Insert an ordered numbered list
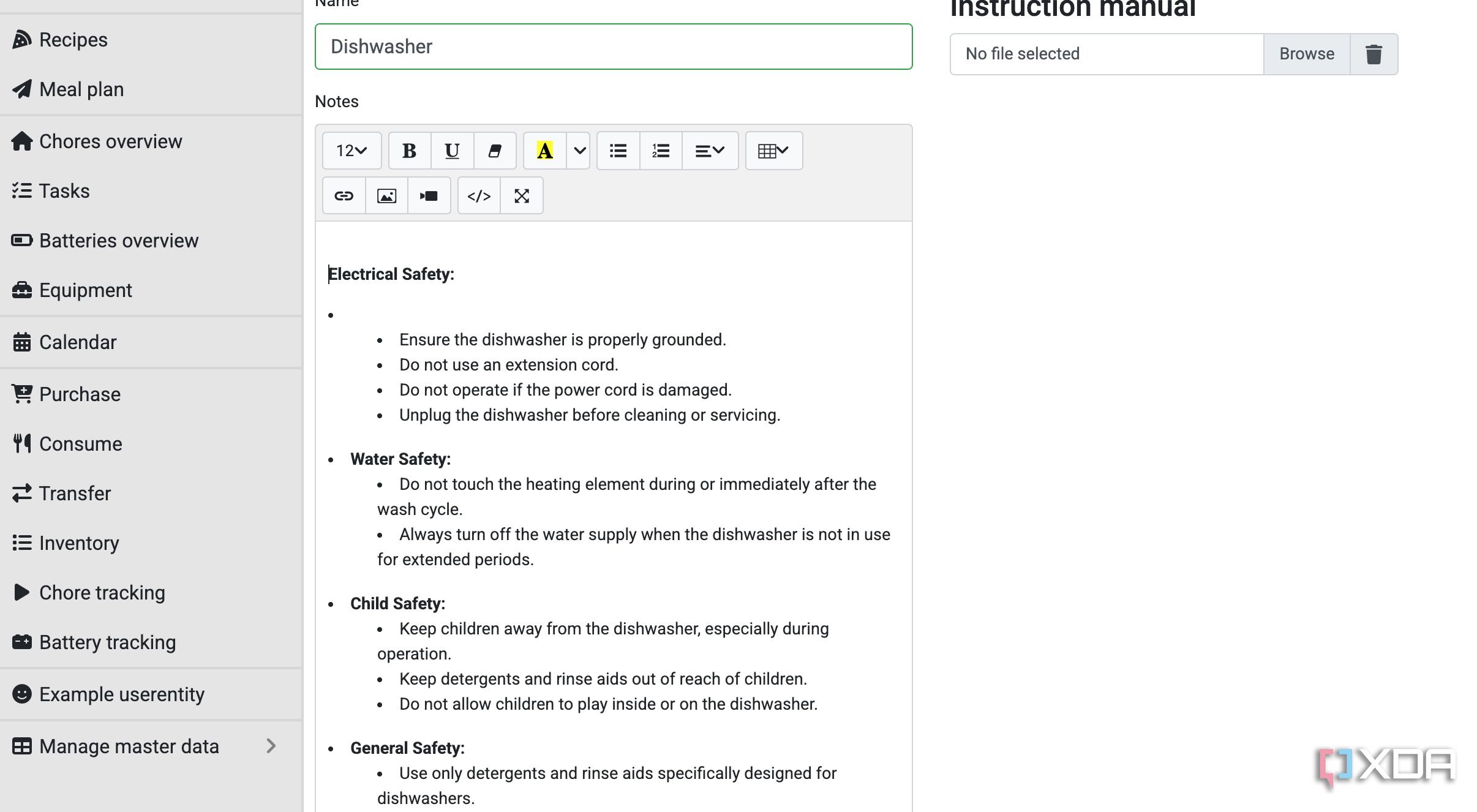This screenshot has height=812, width=1477. click(661, 151)
